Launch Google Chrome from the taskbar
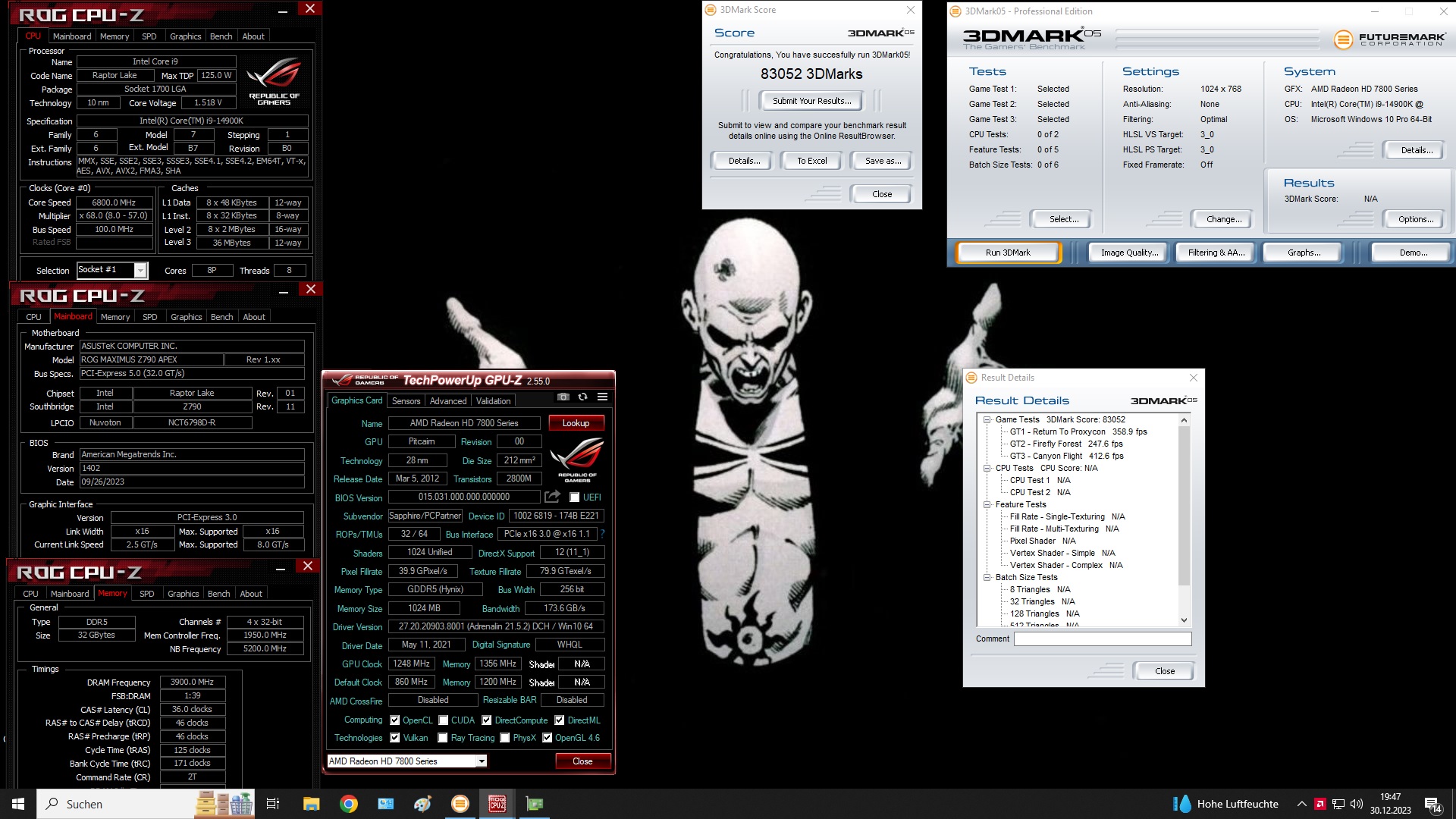 pyautogui.click(x=348, y=804)
